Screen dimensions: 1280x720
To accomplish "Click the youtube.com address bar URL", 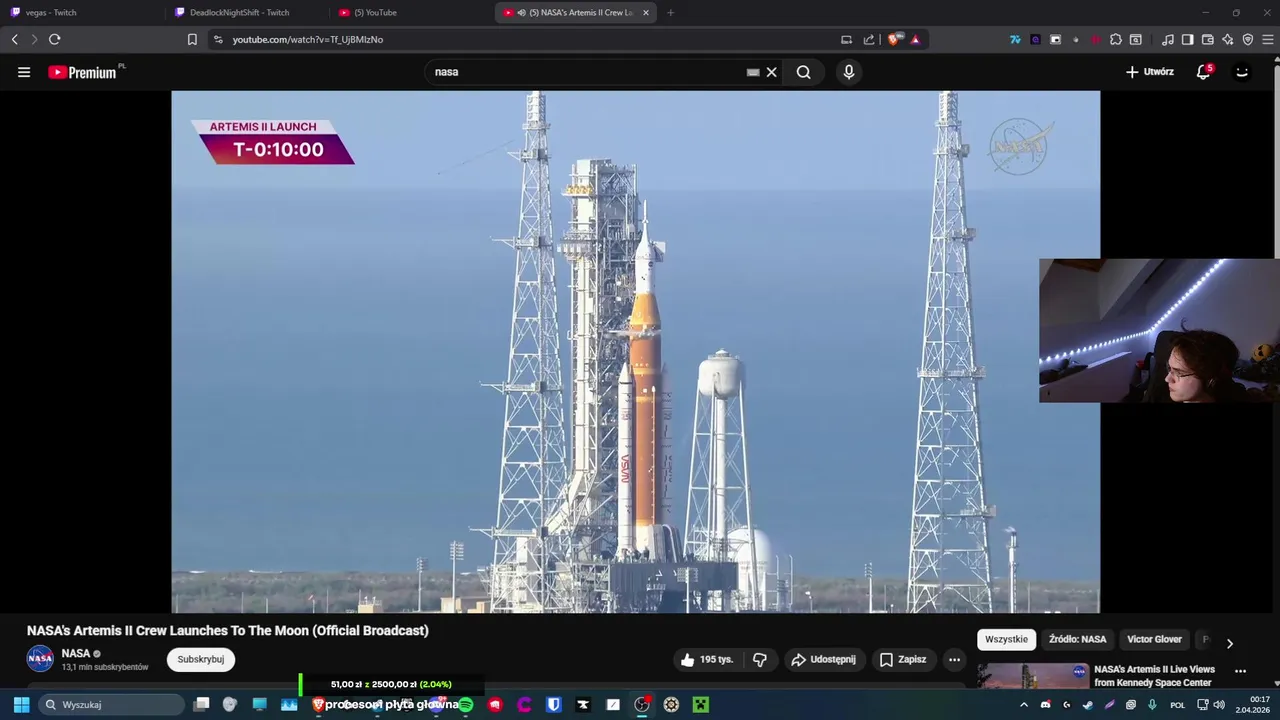I will click(x=308, y=40).
